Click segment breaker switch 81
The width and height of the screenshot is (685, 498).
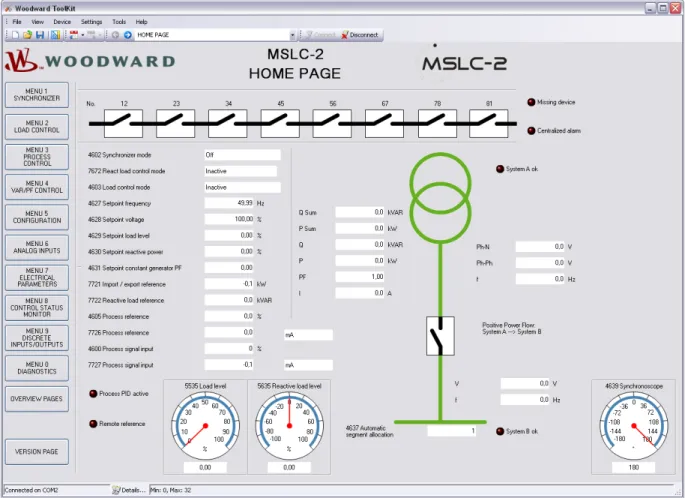(x=488, y=124)
